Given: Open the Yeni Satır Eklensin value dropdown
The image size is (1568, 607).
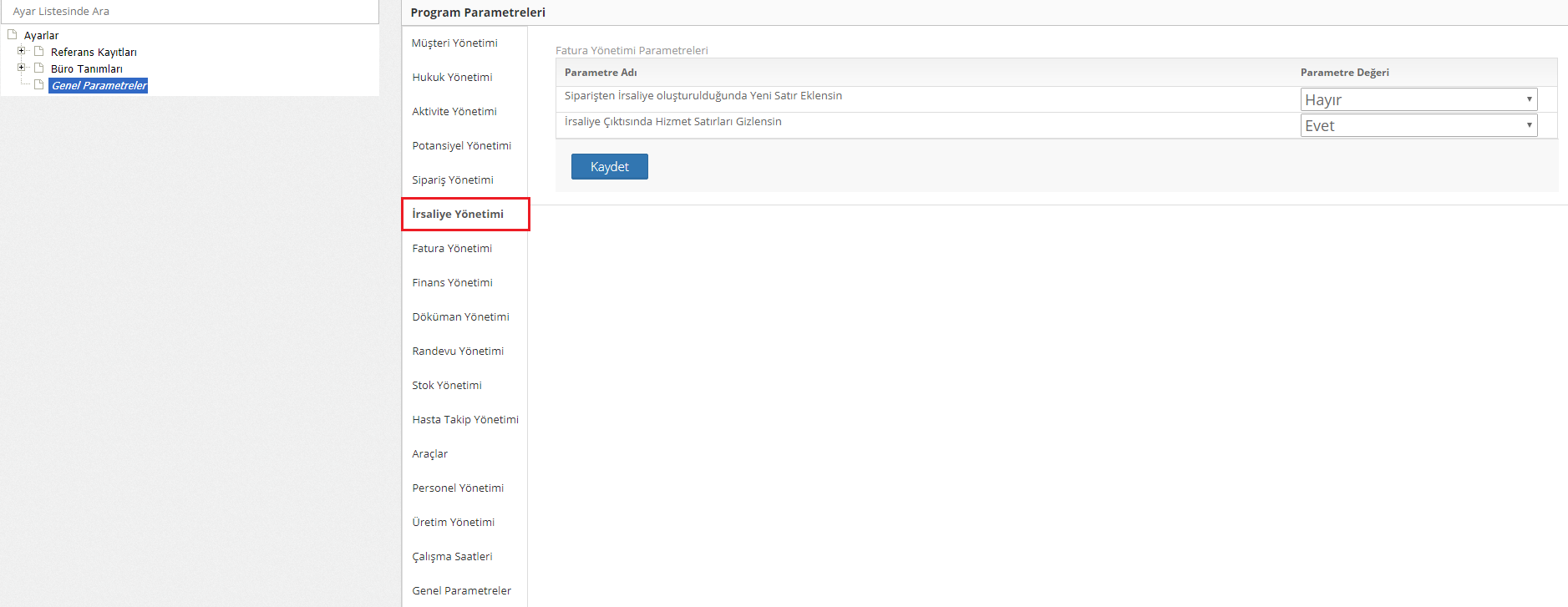Looking at the screenshot, I should coord(1418,99).
